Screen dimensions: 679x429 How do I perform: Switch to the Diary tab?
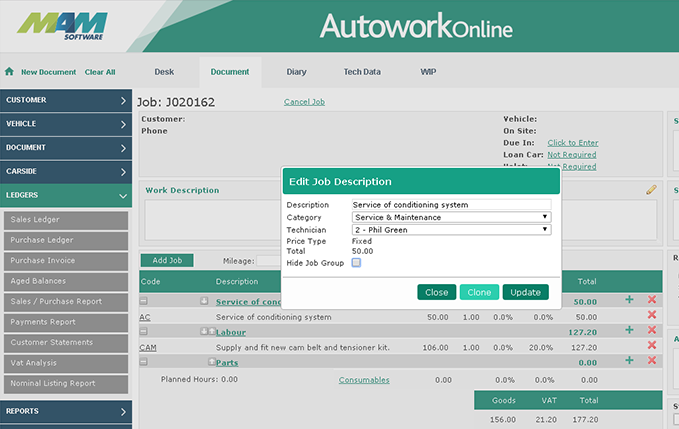[x=296, y=72]
